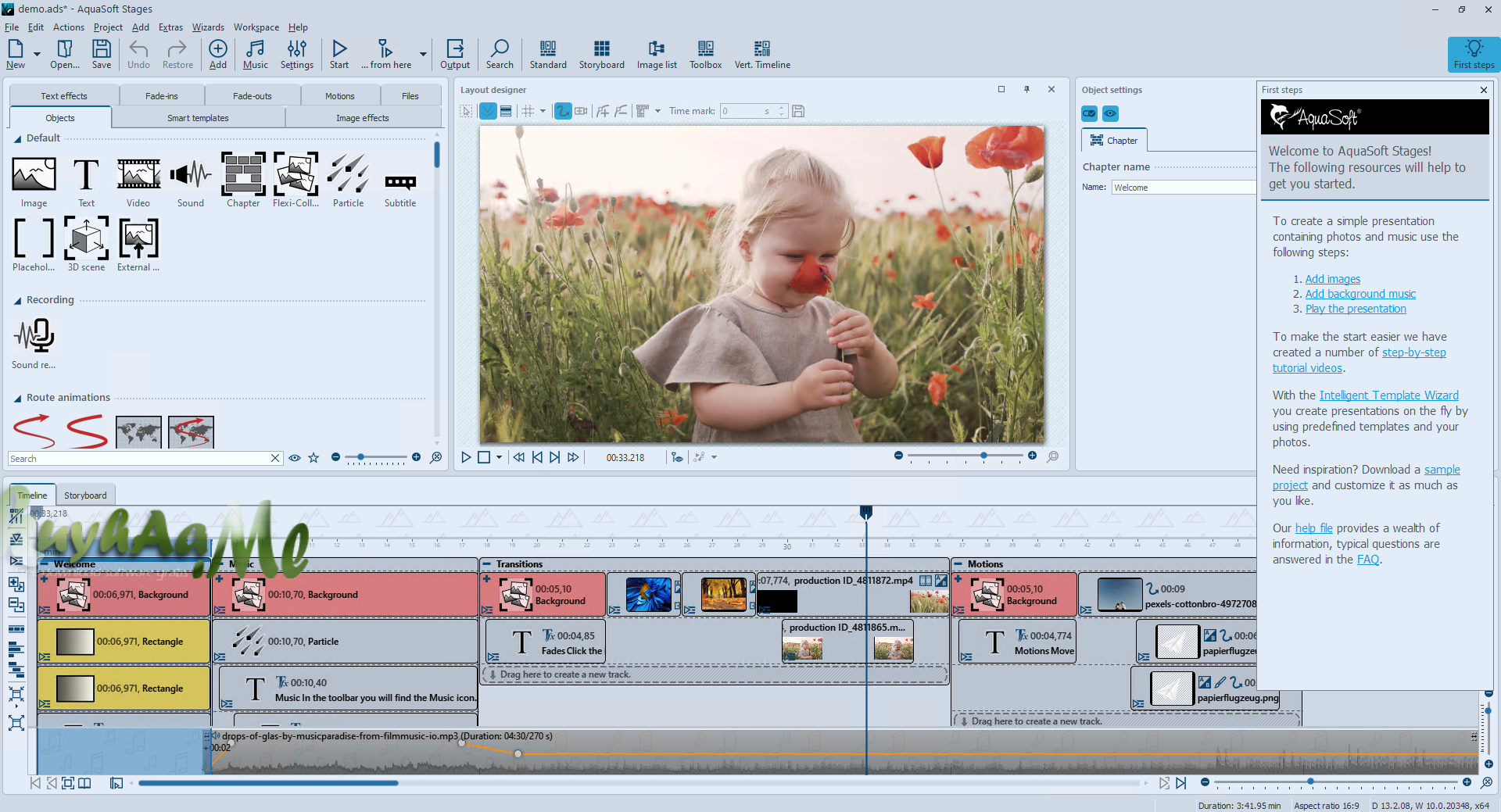Viewport: 1501px width, 812px height.
Task: Open the stop button dropdown arrow
Action: pos(499,457)
